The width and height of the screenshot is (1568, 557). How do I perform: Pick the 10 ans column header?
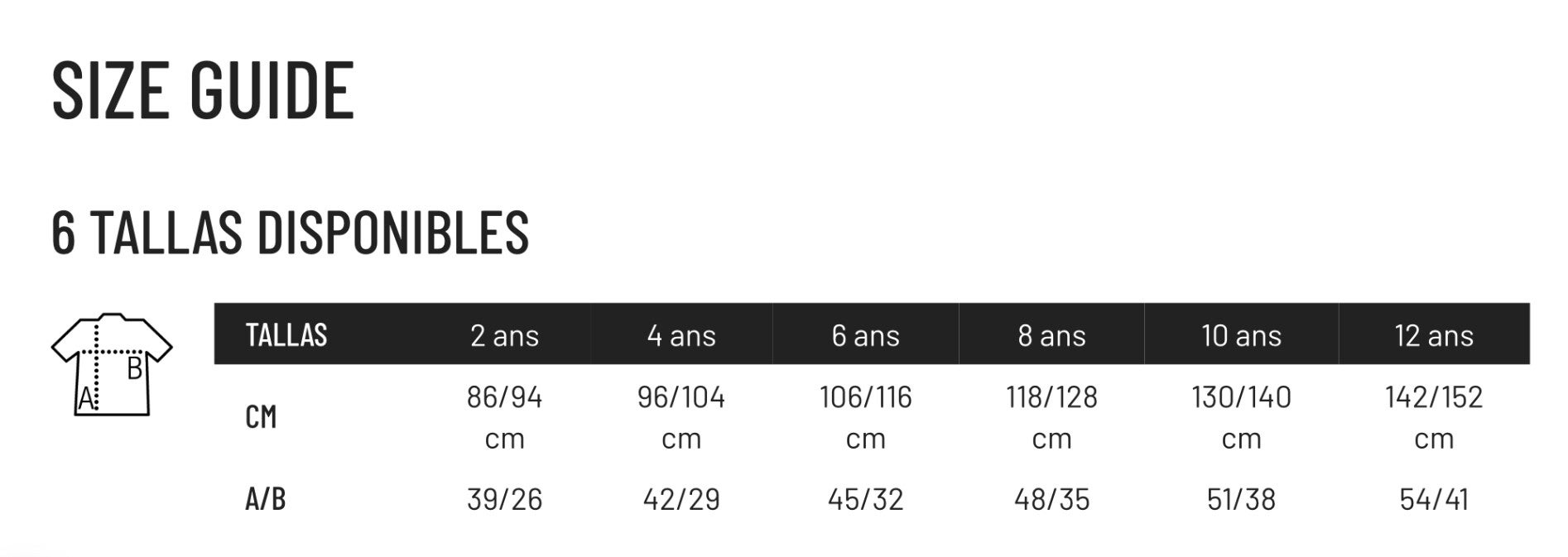coord(1241,335)
